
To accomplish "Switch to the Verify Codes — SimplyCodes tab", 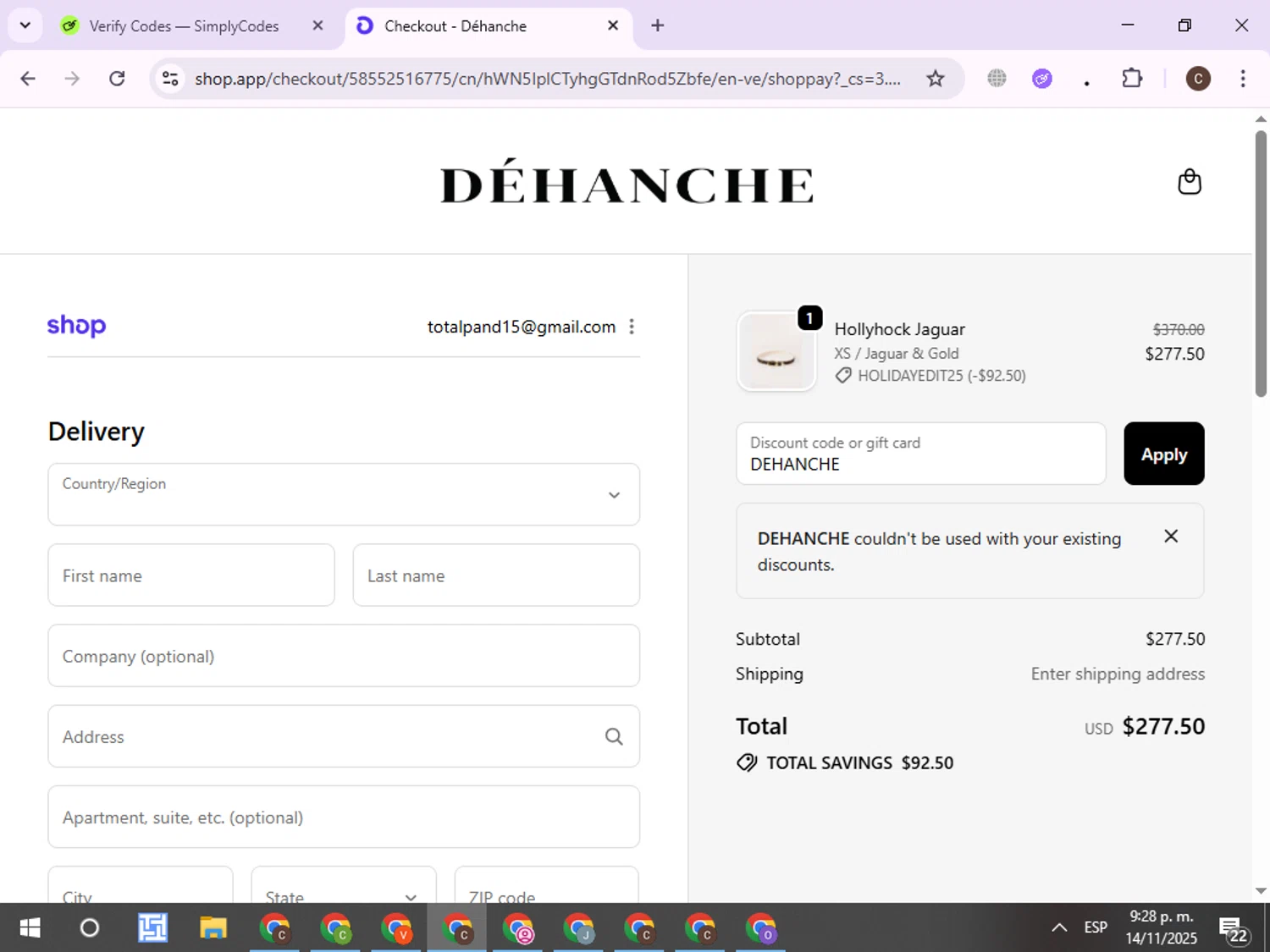I will coord(184,26).
